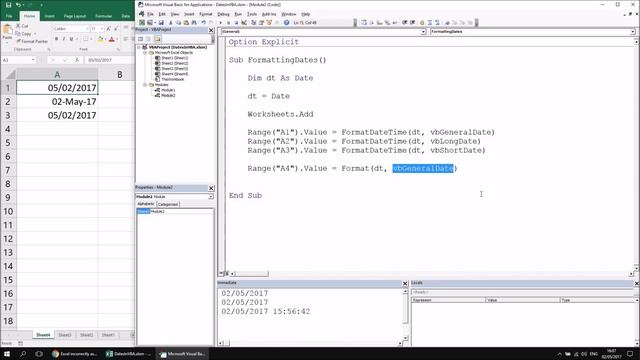Screen dimensions: 640x360
Task: Select the Categorized tab in Properties window
Action: click(x=168, y=204)
